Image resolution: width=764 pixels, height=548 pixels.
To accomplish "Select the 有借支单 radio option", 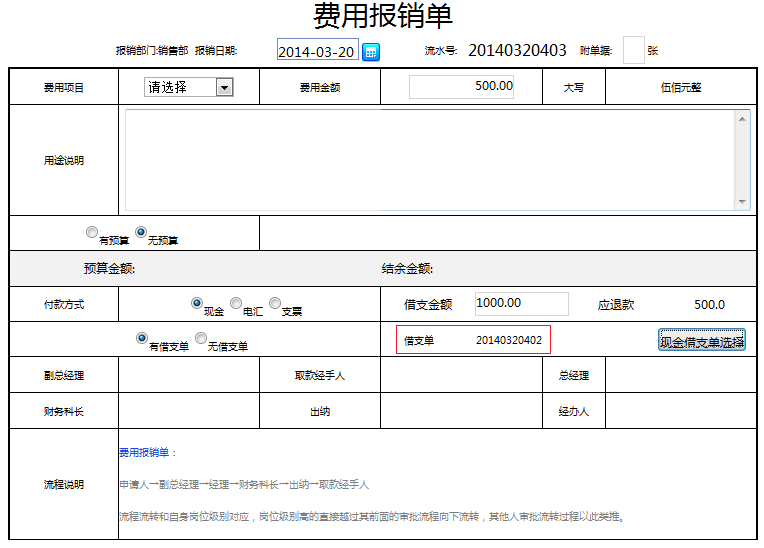I will click(141, 338).
